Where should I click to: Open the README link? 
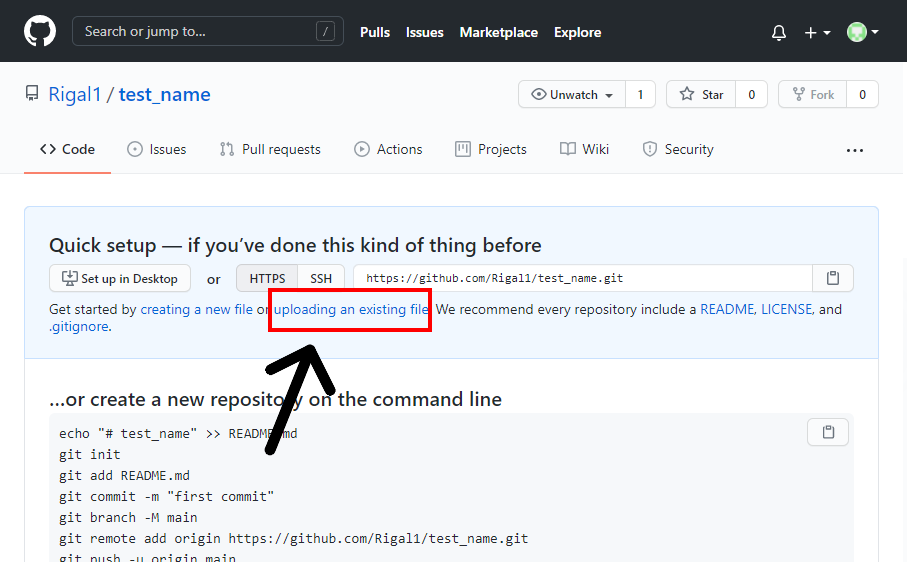coord(727,309)
